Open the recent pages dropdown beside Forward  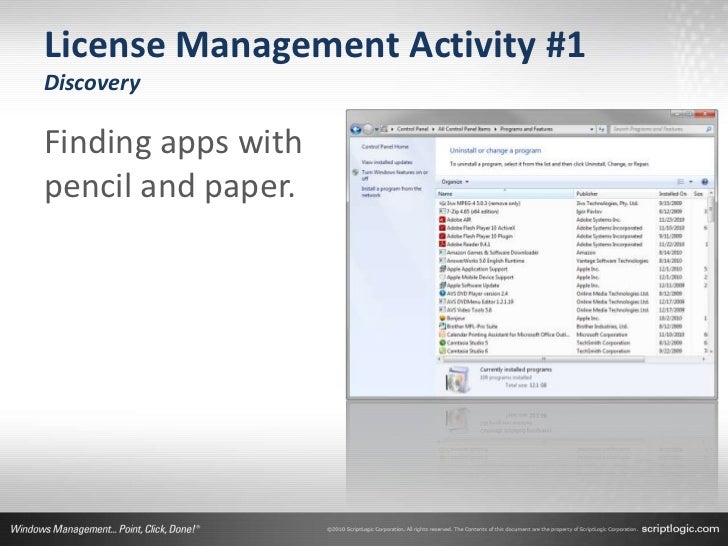(377, 130)
